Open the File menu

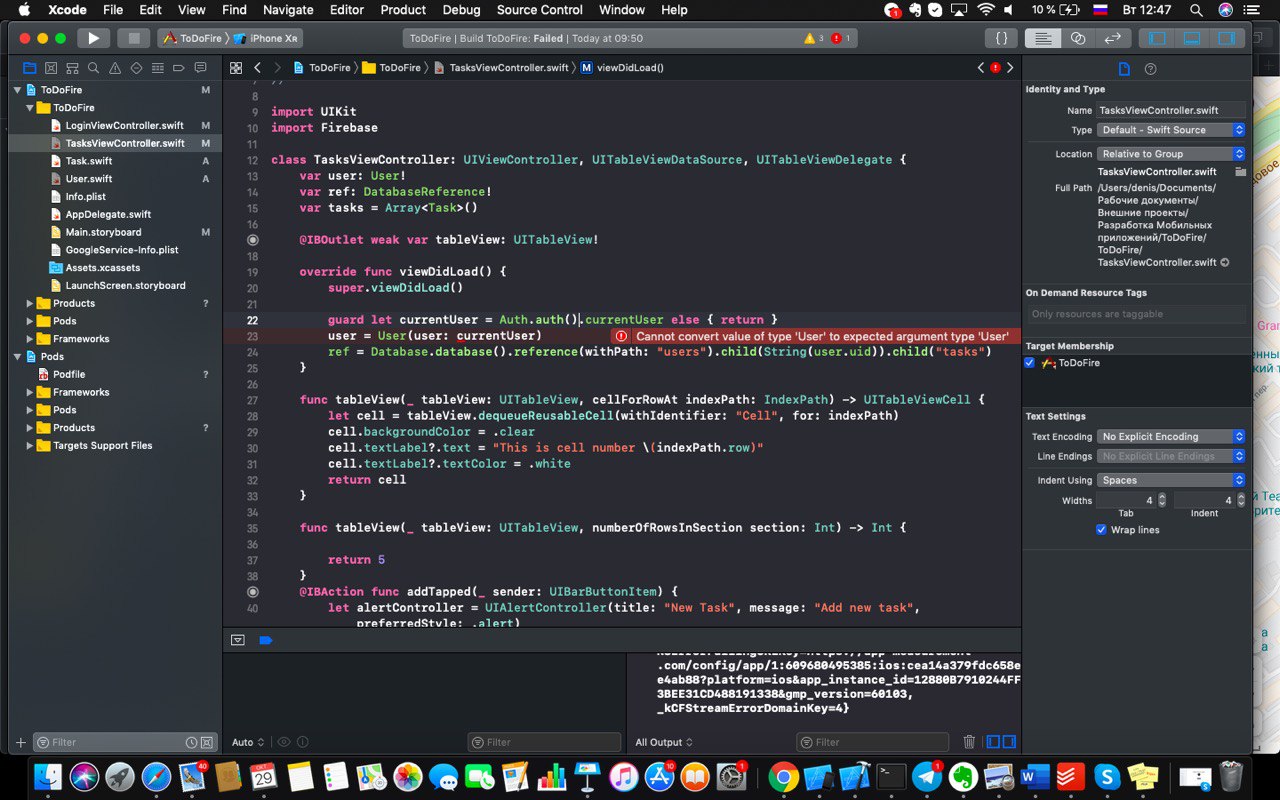coord(113,10)
